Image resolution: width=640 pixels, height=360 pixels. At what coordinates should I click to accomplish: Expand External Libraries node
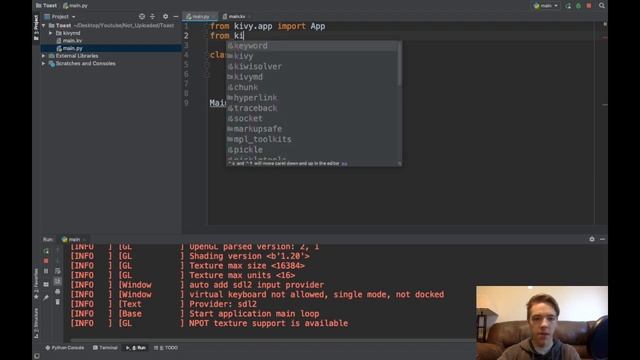[x=44, y=56]
